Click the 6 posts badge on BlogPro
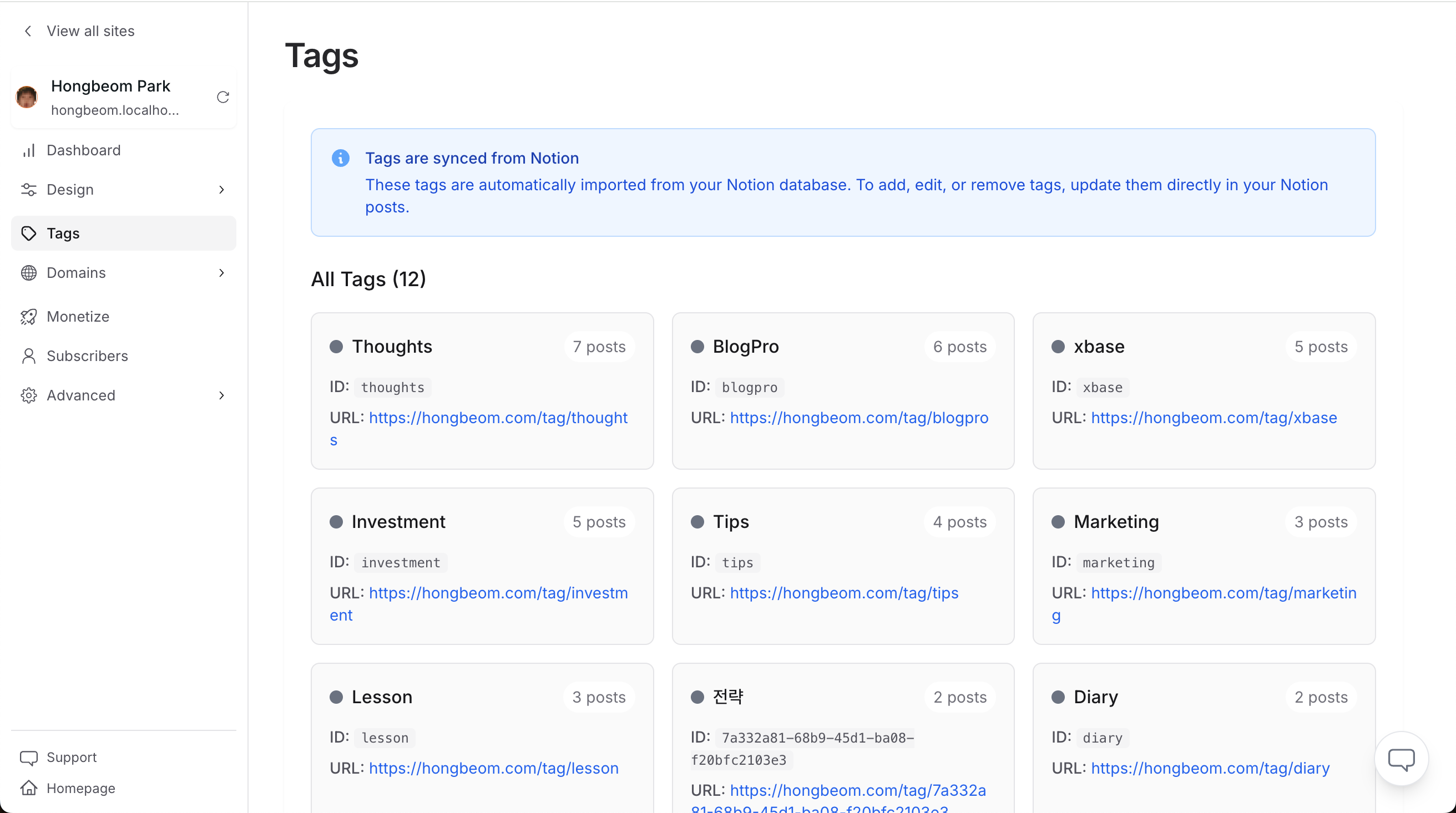Viewport: 1456px width, 813px height. coord(960,347)
